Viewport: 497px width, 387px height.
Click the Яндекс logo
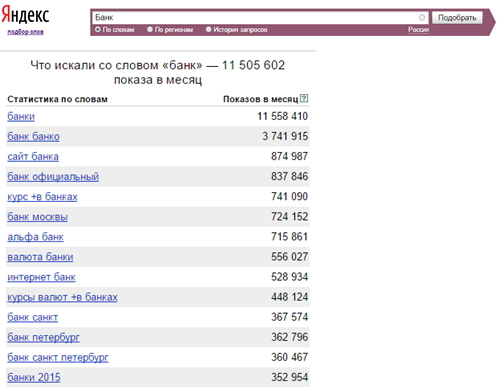click(25, 15)
